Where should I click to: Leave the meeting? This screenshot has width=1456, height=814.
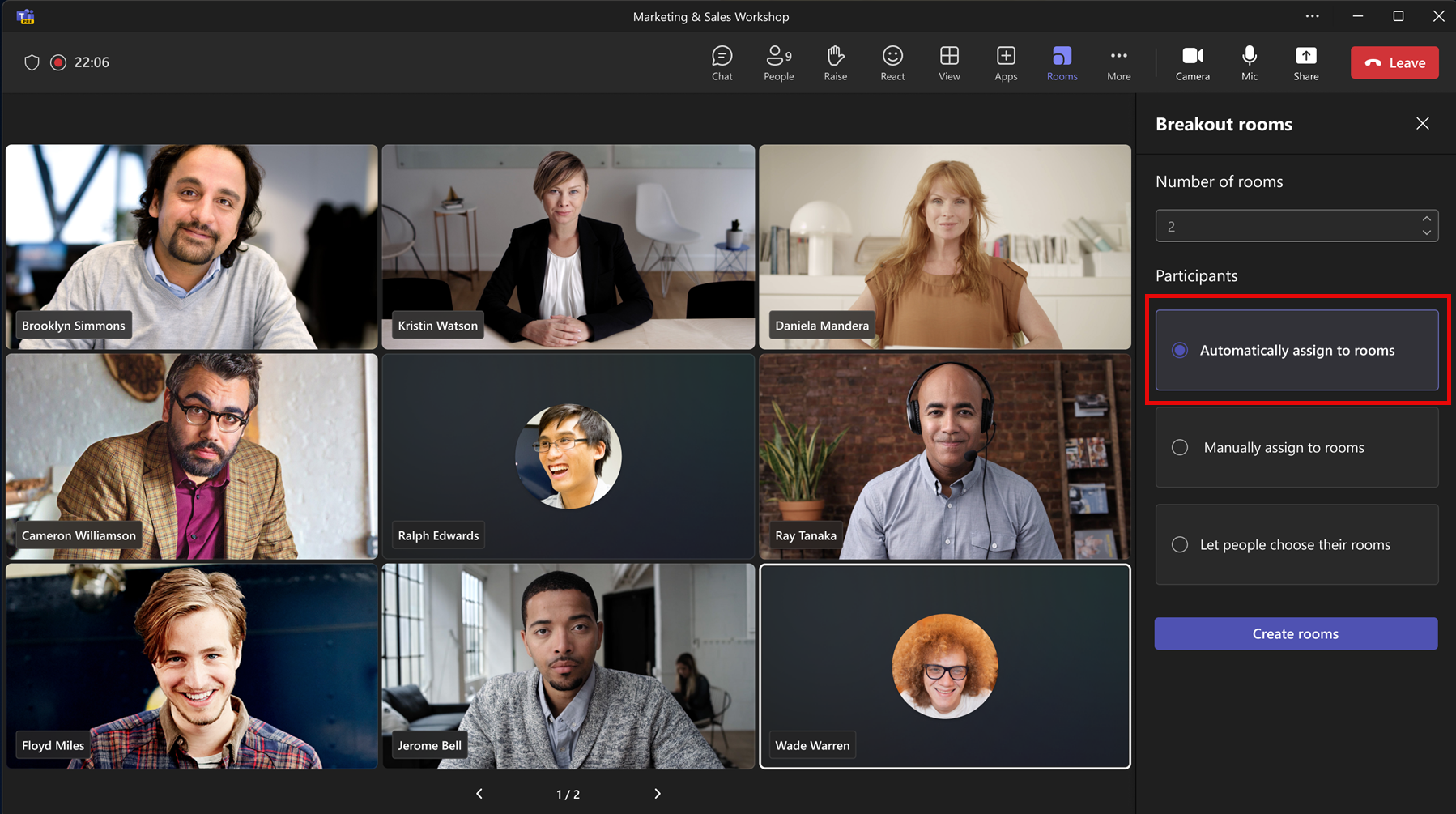[x=1394, y=62]
